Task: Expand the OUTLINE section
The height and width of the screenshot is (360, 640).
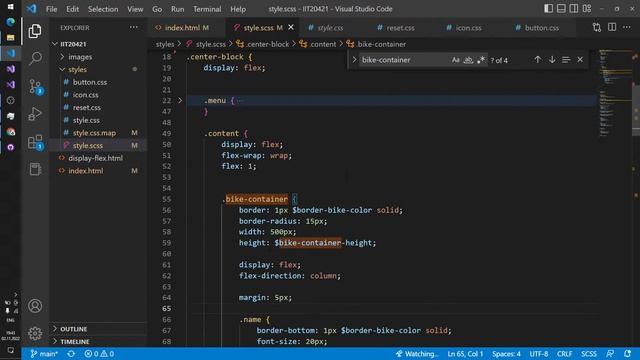Action: click(x=98, y=329)
